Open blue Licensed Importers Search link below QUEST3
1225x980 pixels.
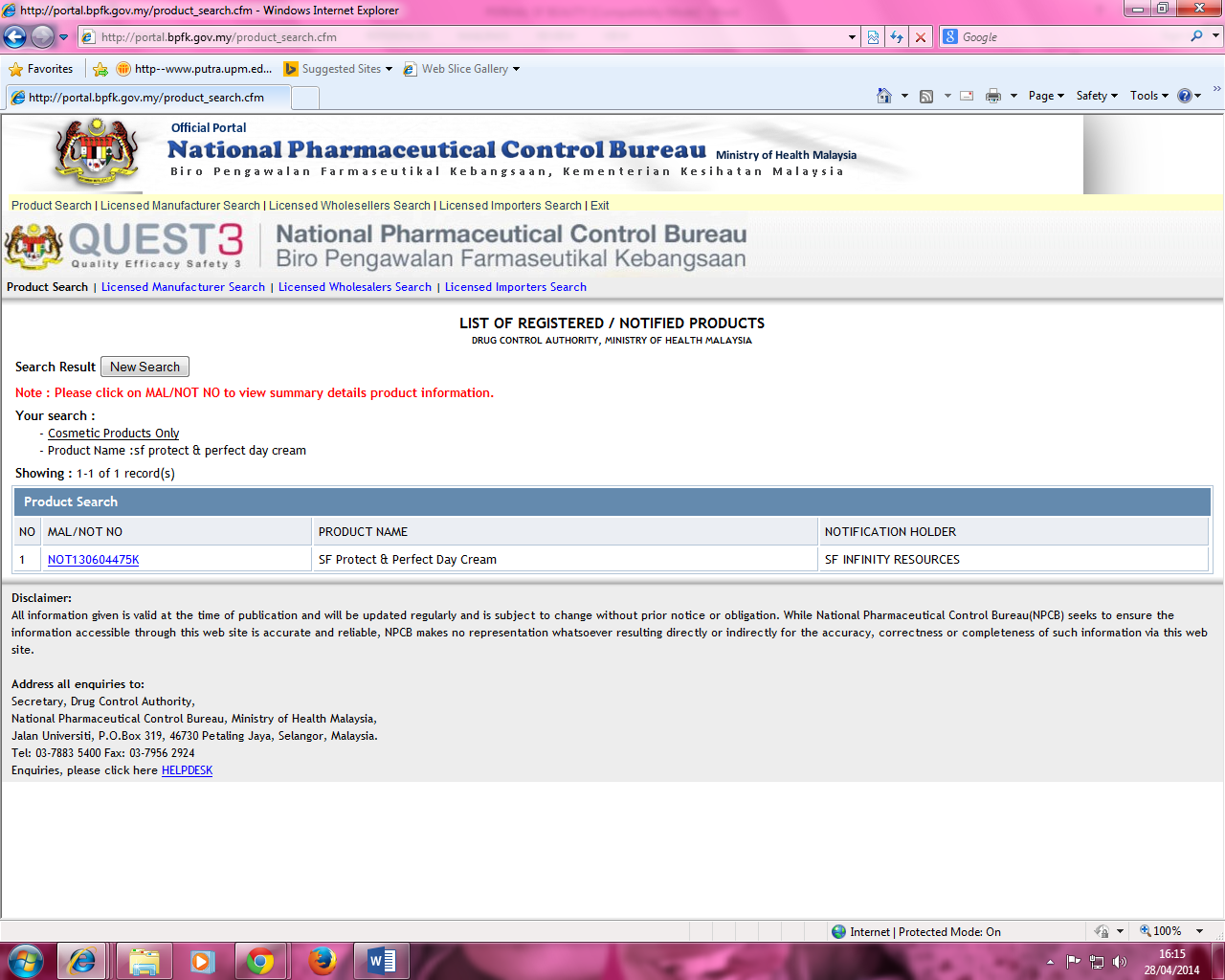(x=516, y=287)
